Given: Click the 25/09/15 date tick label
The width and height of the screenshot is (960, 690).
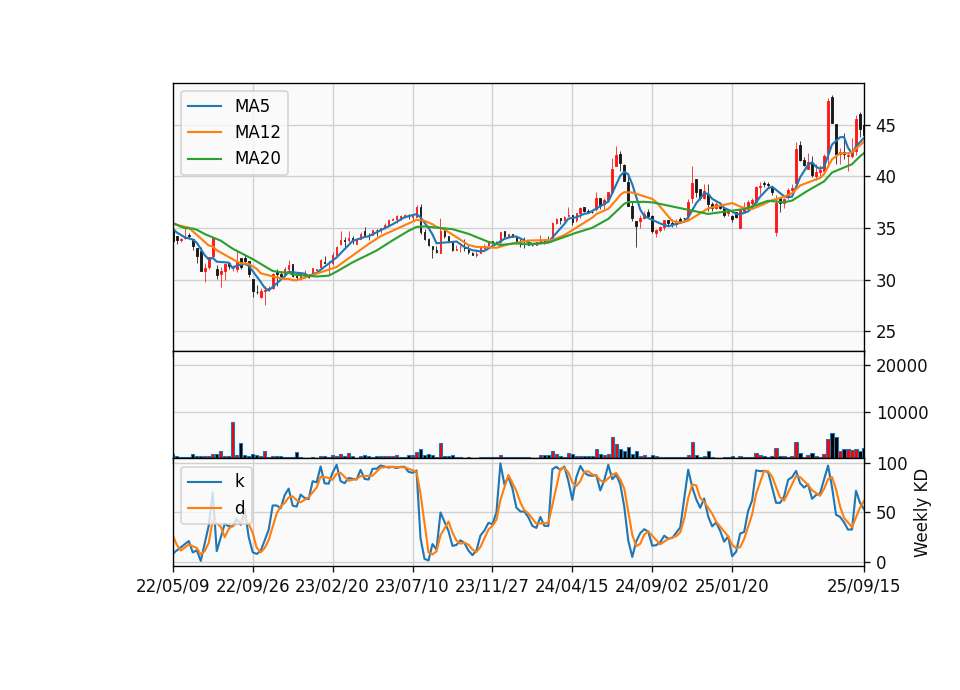Looking at the screenshot, I should [x=864, y=586].
